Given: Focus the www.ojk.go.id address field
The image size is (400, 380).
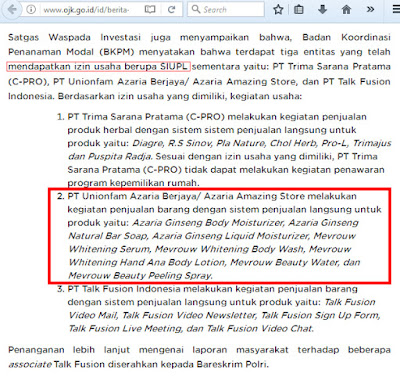Looking at the screenshot, I should tap(86, 10).
